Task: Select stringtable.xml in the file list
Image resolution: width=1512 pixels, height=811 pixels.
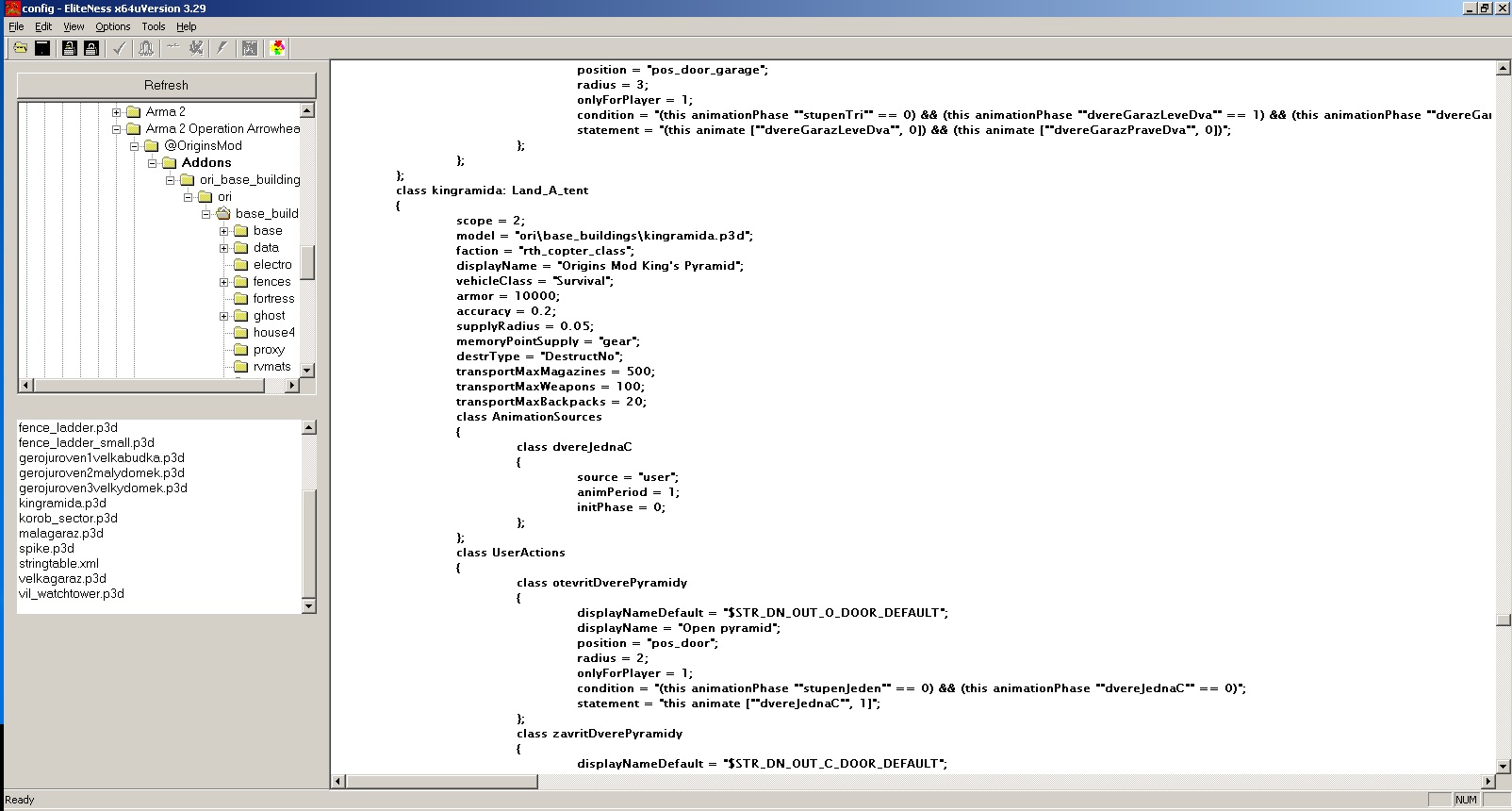Action: click(58, 564)
